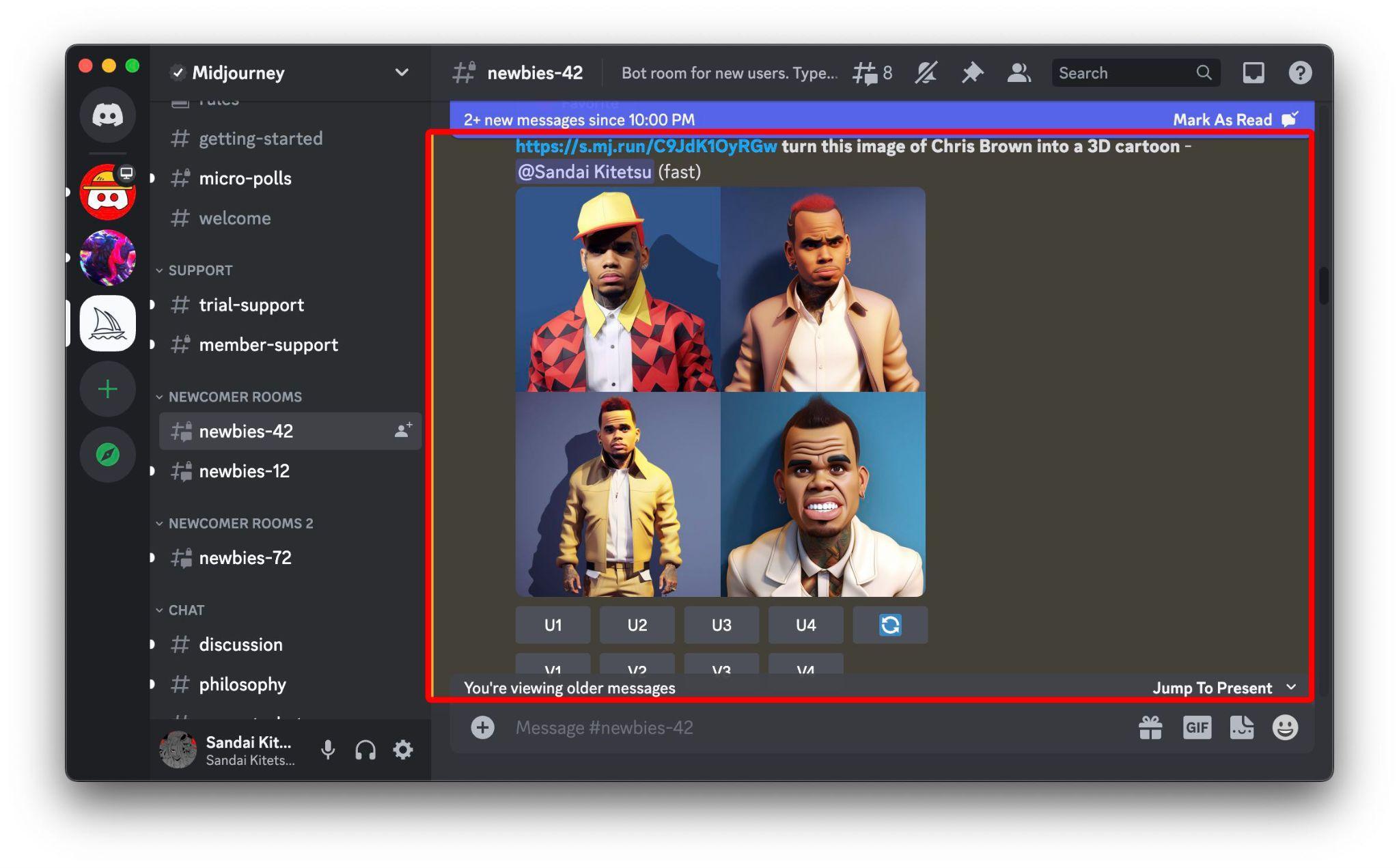Click Mark As Read
The height and width of the screenshot is (868, 1399).
click(1235, 120)
